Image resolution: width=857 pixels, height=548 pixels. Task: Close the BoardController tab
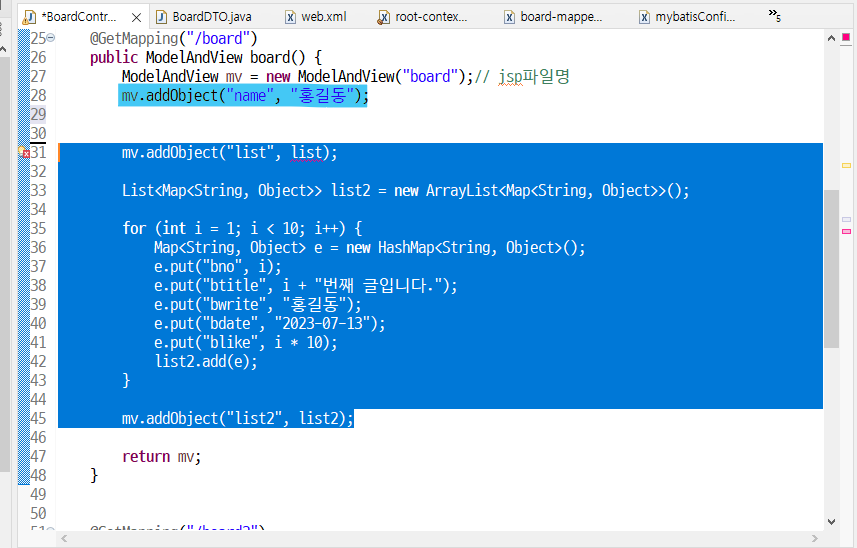click(137, 17)
